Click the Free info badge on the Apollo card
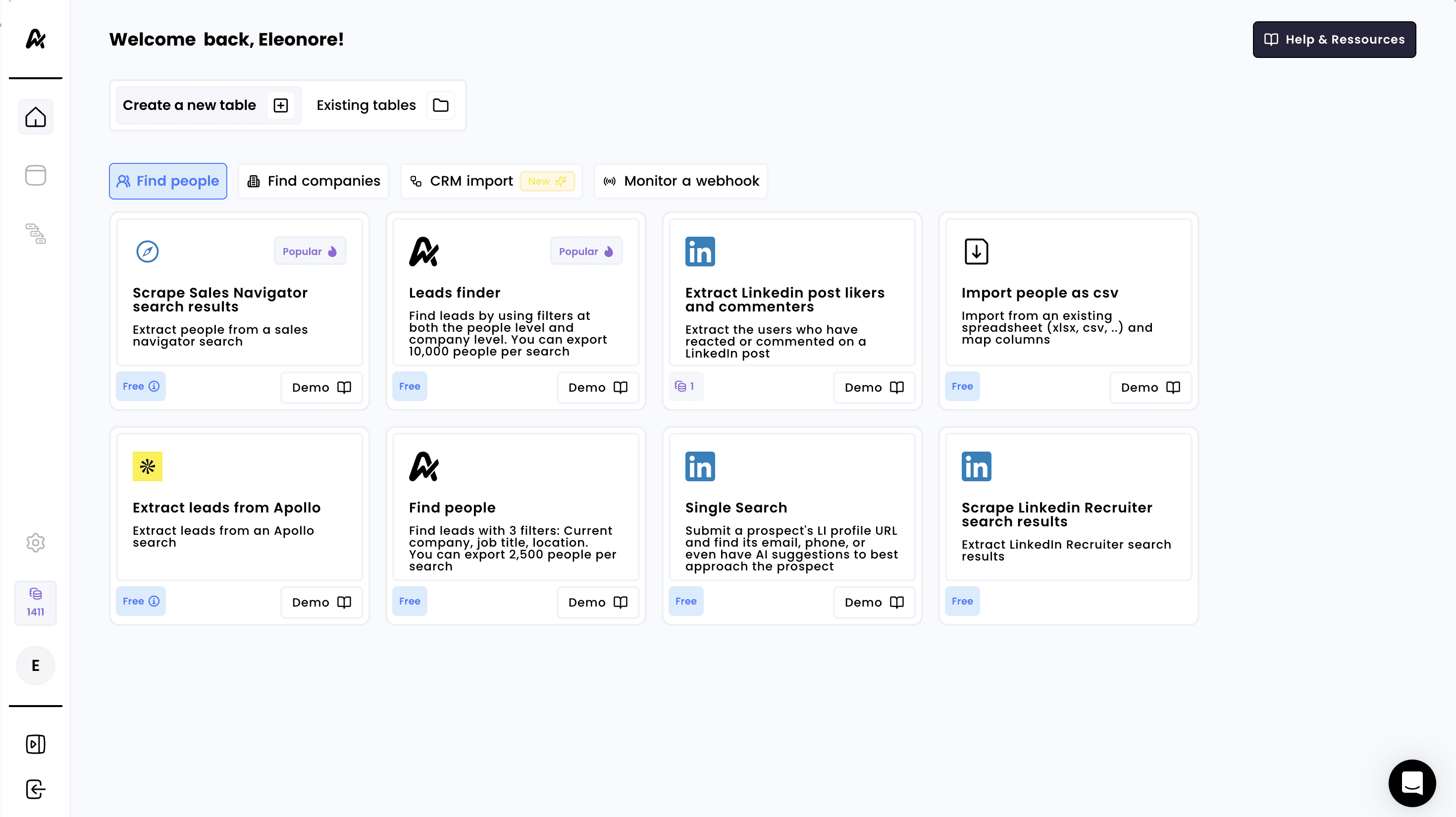 click(x=141, y=601)
